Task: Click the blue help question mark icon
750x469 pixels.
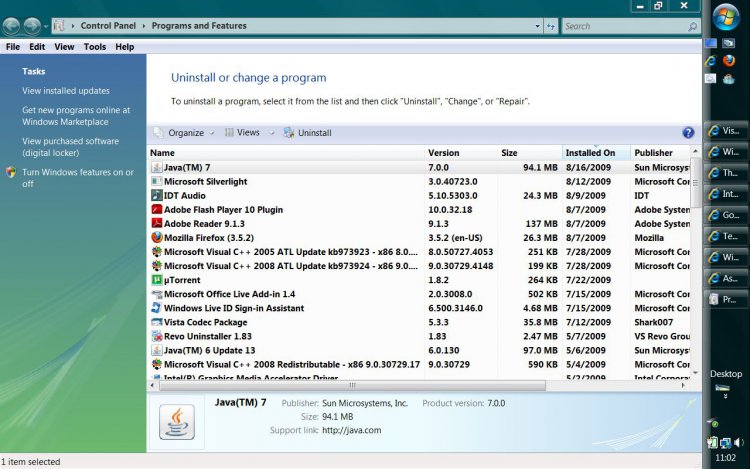Action: pyautogui.click(x=688, y=132)
